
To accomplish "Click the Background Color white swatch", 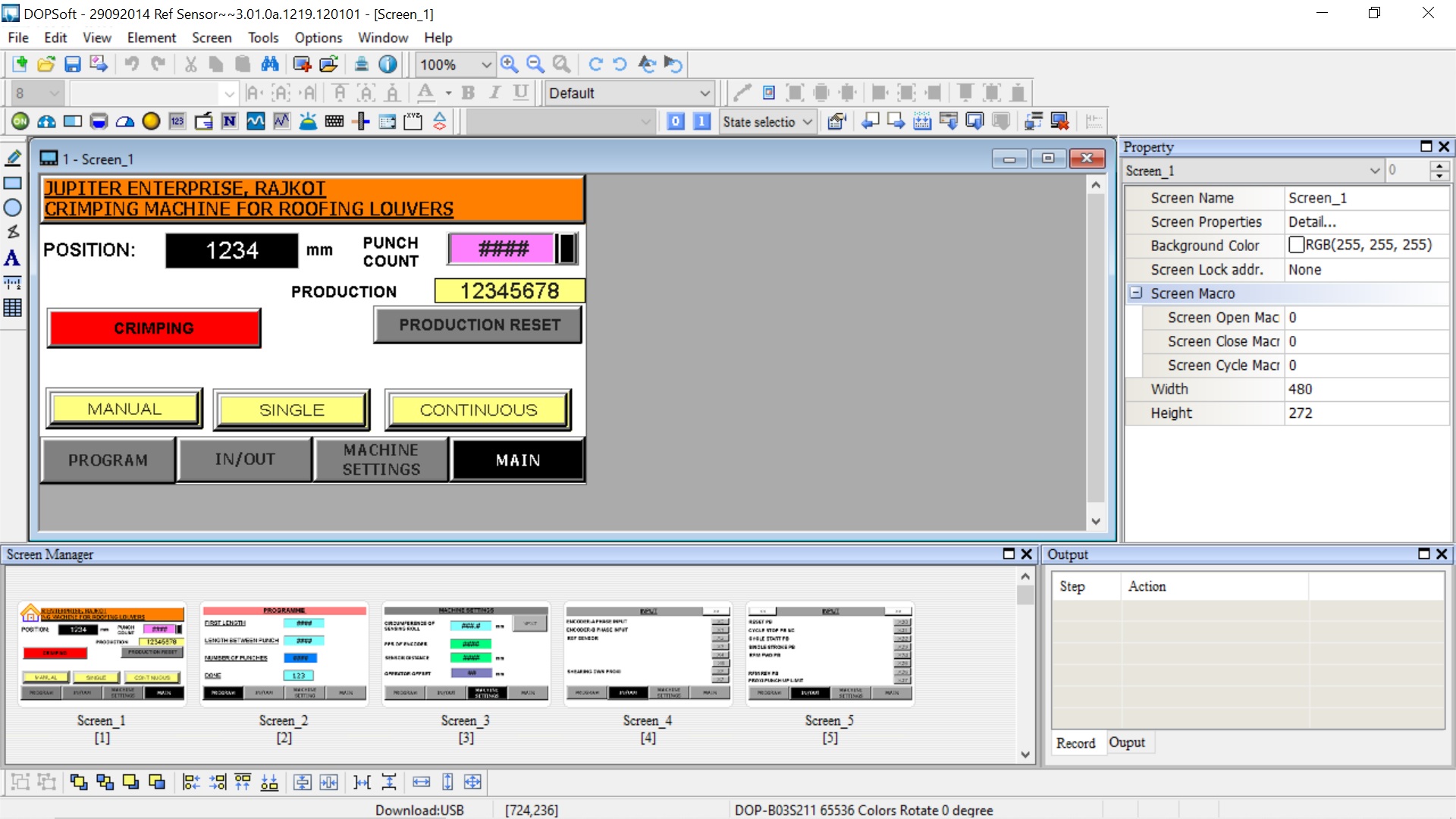I will click(x=1296, y=245).
